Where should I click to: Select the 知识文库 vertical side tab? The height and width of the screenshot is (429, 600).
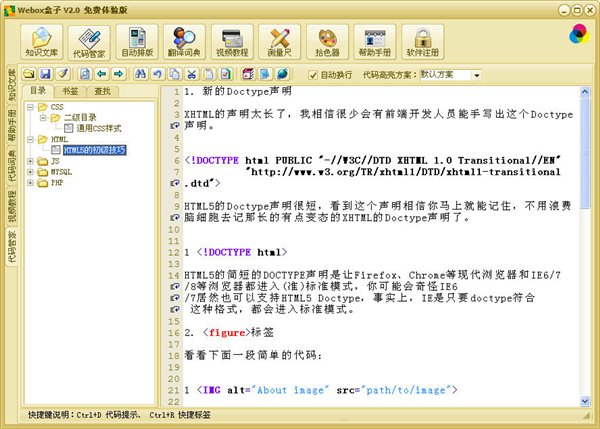(12, 85)
